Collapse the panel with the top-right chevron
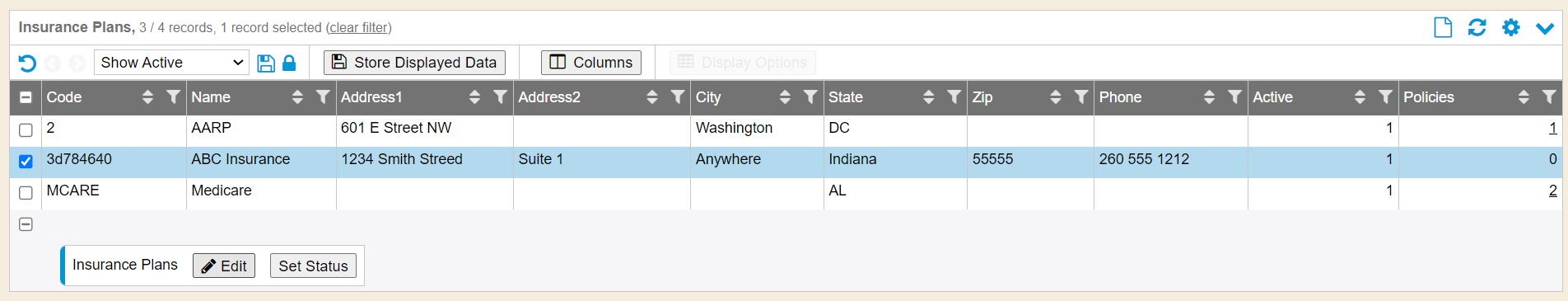The height and width of the screenshot is (301, 1568). tap(1545, 29)
